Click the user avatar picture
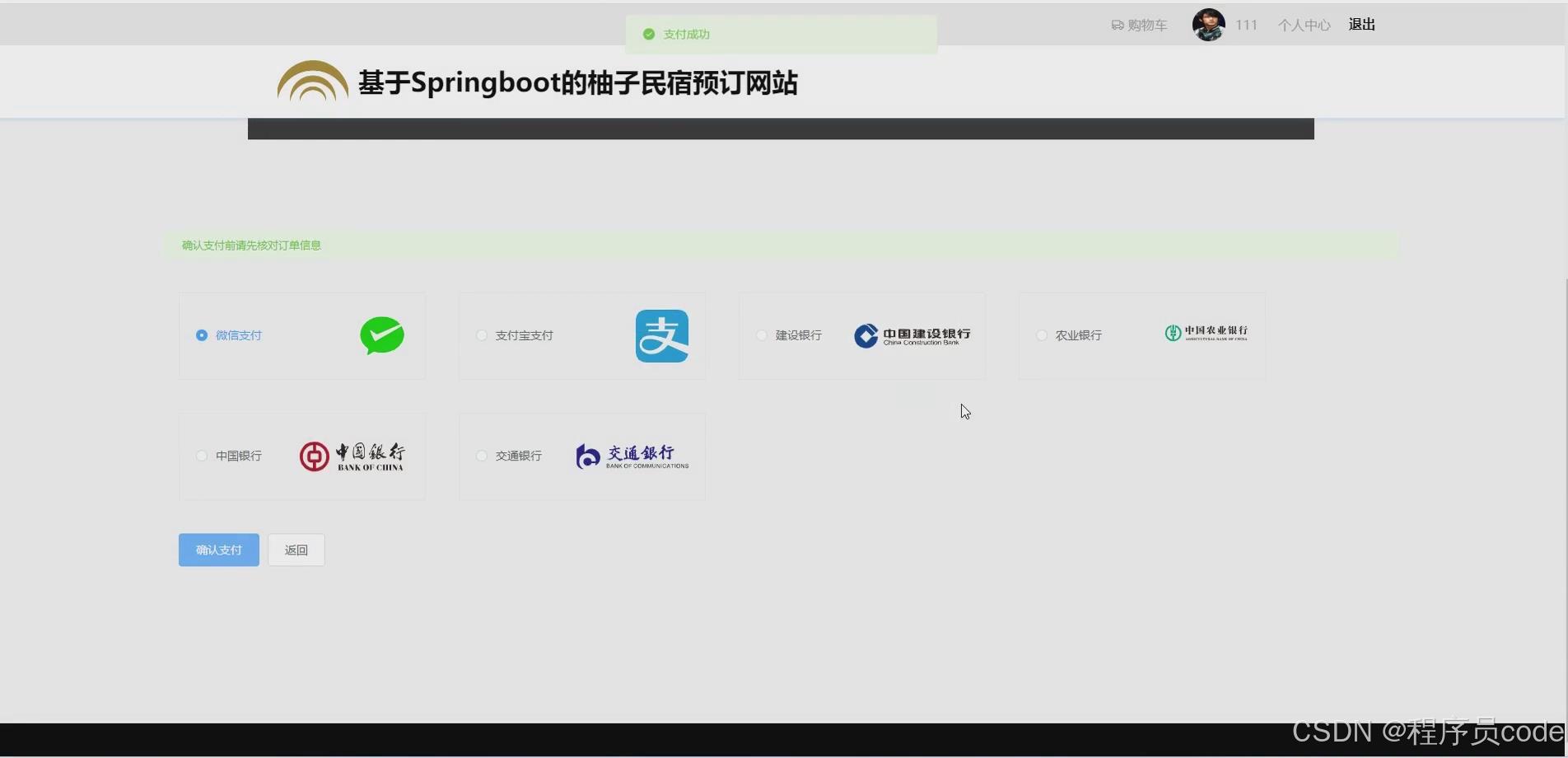 (x=1209, y=25)
